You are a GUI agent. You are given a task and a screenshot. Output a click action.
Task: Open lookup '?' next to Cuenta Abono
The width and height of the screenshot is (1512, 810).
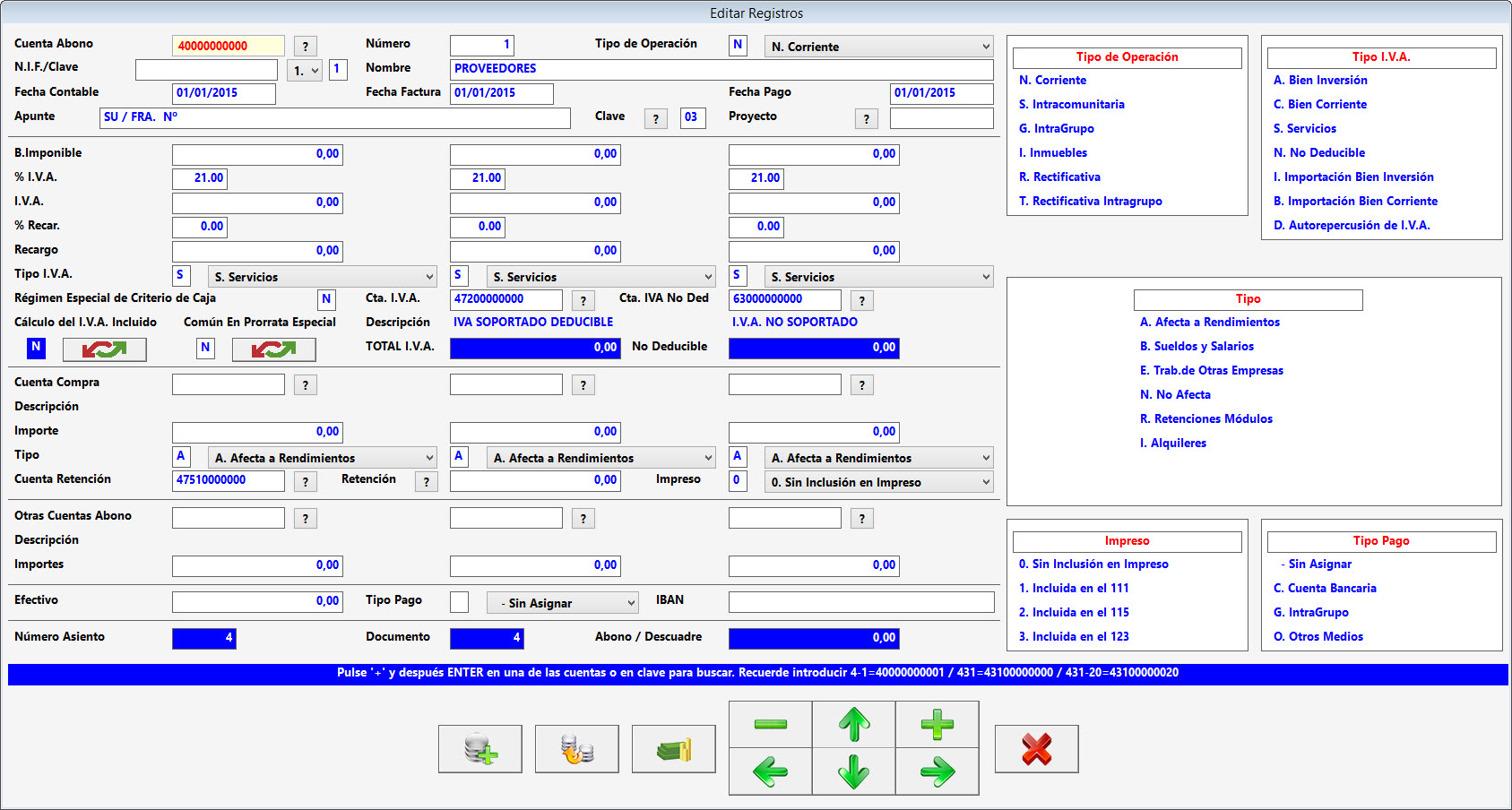pos(306,47)
